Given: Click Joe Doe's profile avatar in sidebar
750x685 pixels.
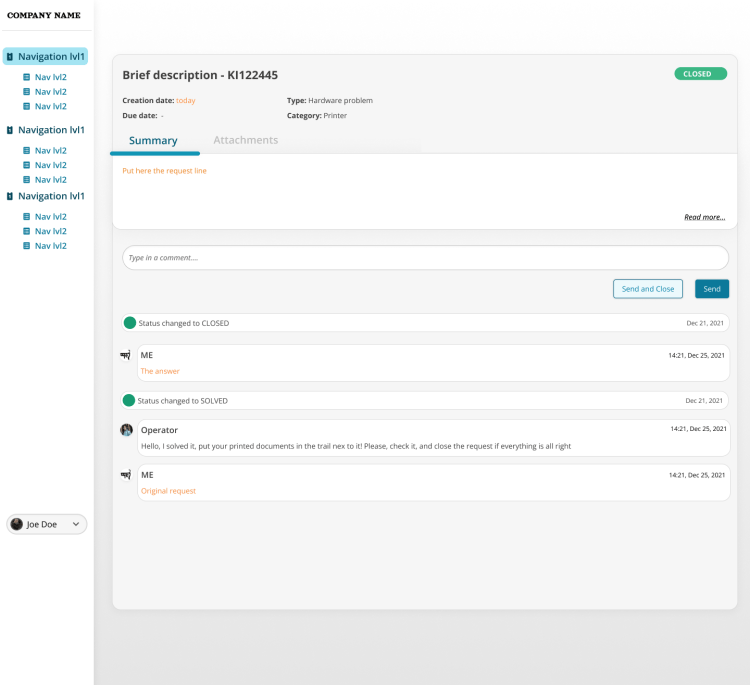Looking at the screenshot, I should click(x=17, y=524).
